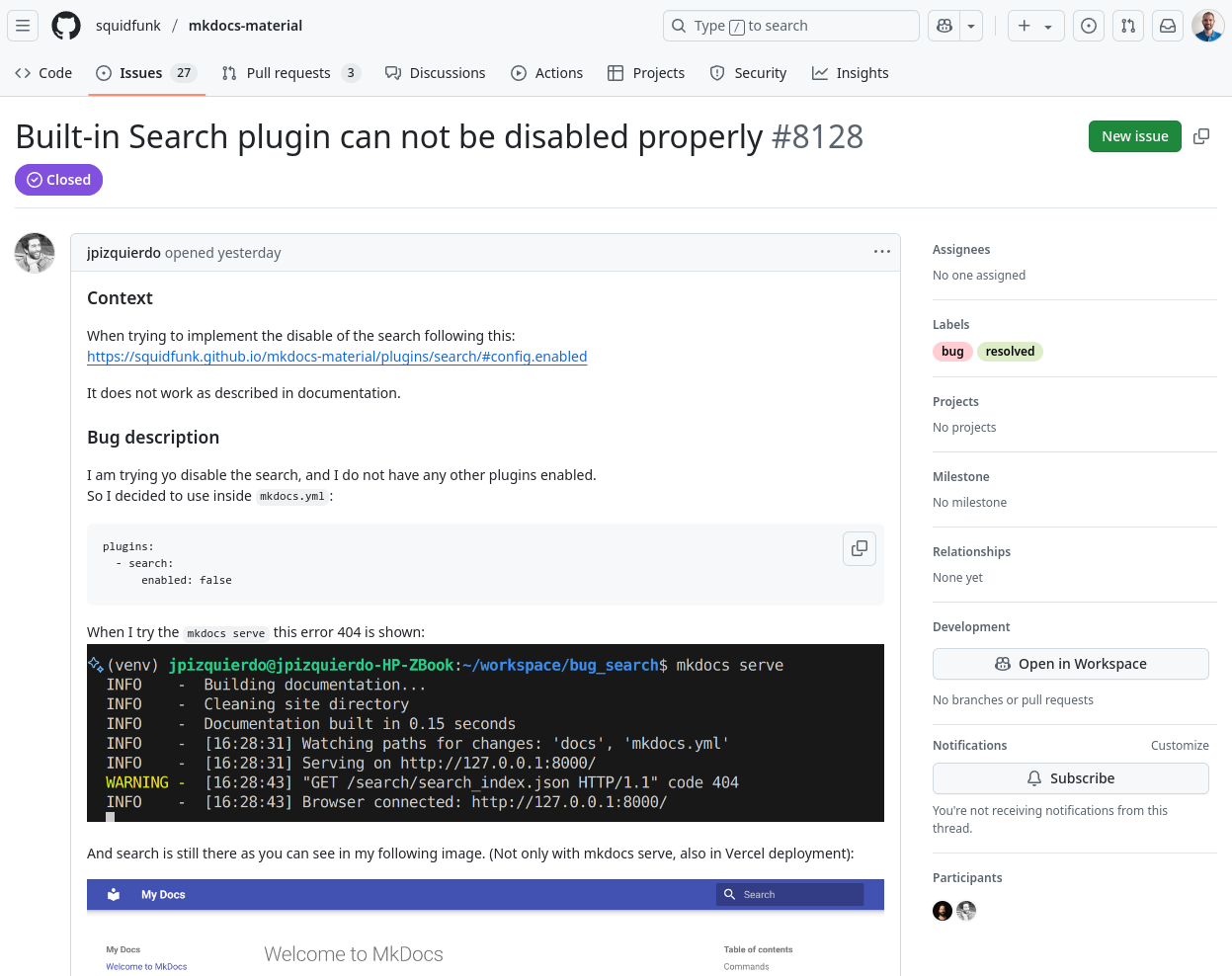This screenshot has height=976, width=1232.
Task: Copy the plugins code block contents
Action: point(860,548)
